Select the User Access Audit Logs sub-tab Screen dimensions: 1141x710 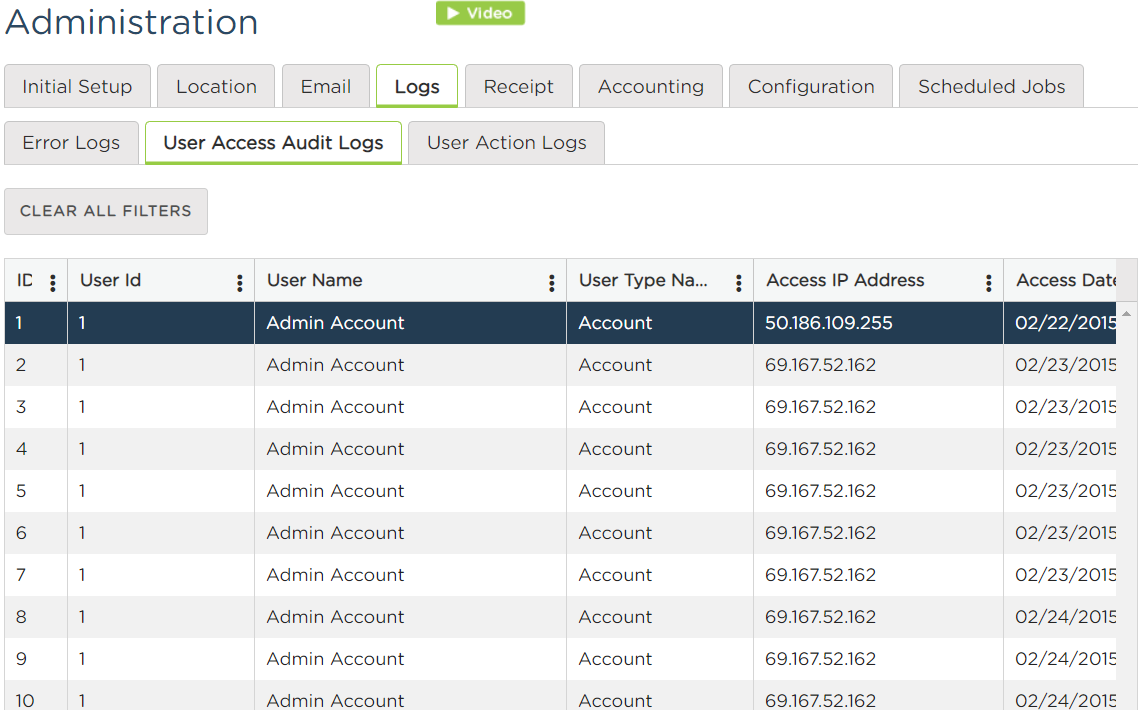pos(274,143)
